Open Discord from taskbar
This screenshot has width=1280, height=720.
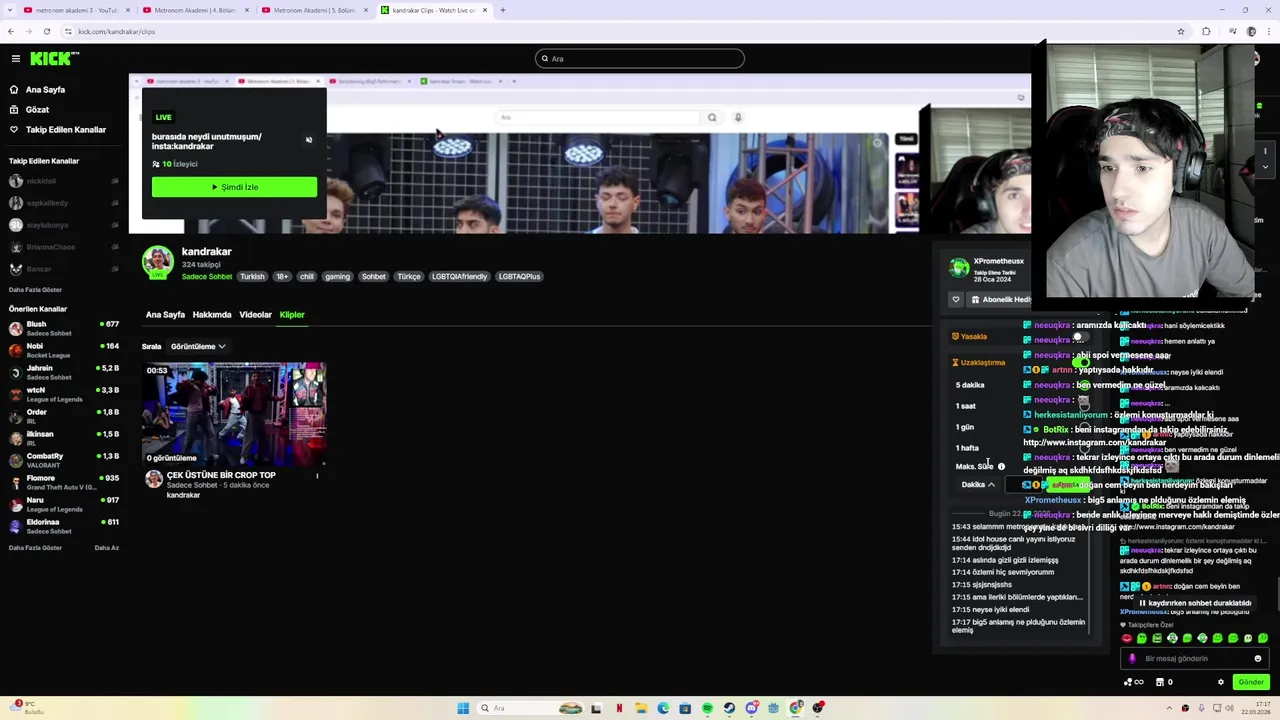(751, 708)
